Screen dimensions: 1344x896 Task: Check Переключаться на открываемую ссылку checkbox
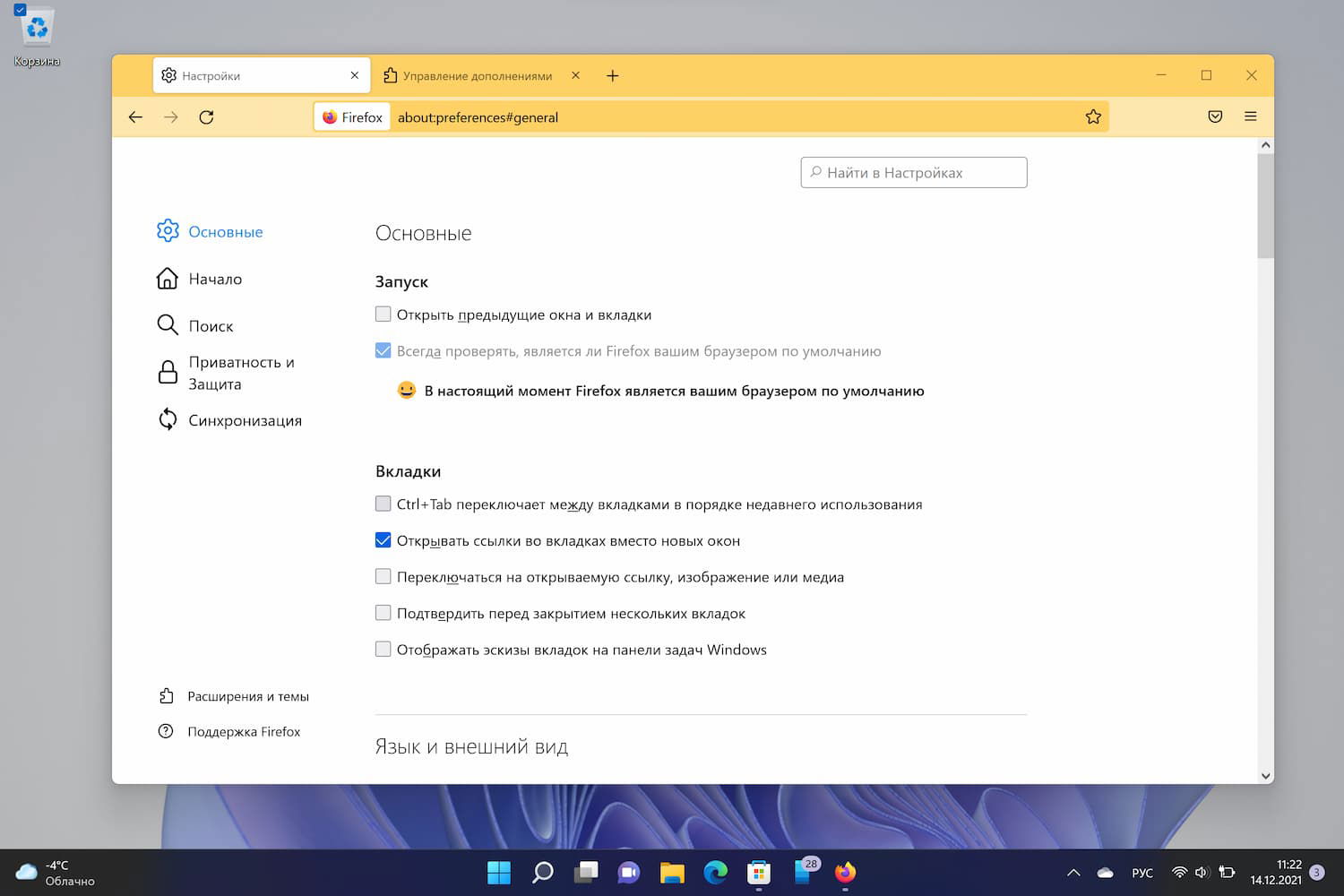[x=383, y=576]
